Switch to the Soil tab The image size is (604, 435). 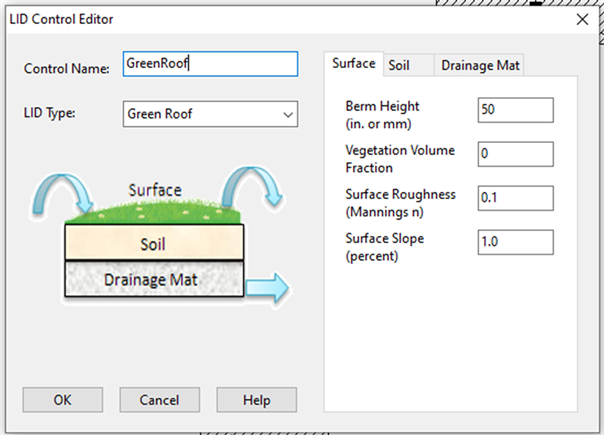click(x=399, y=65)
